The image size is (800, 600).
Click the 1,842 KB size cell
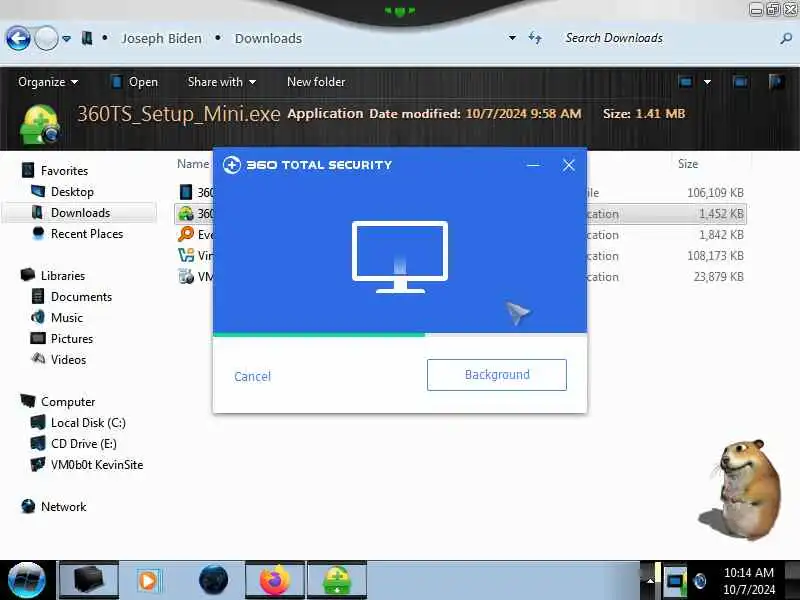(x=721, y=235)
